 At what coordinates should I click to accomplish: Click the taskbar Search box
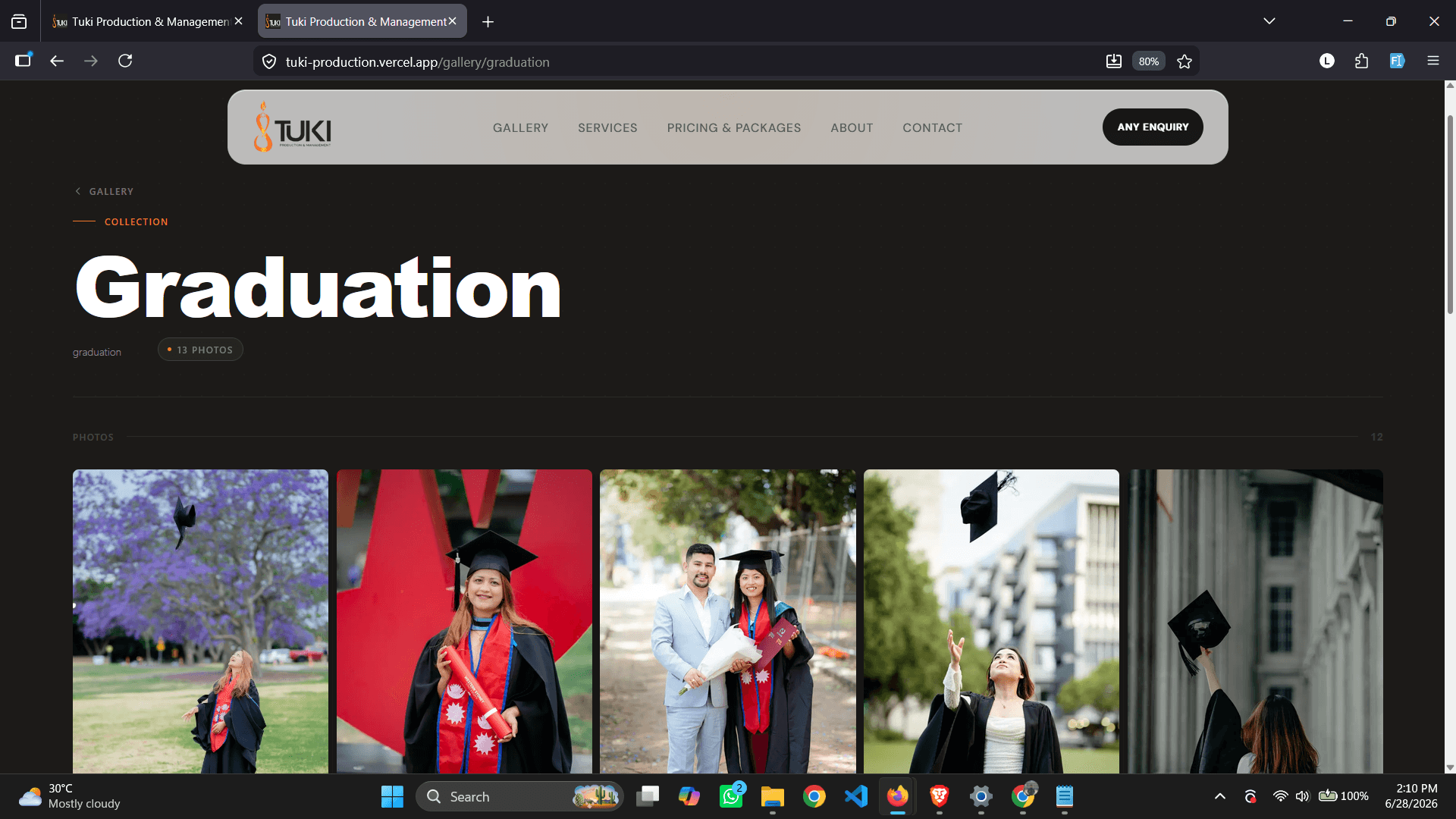point(519,796)
